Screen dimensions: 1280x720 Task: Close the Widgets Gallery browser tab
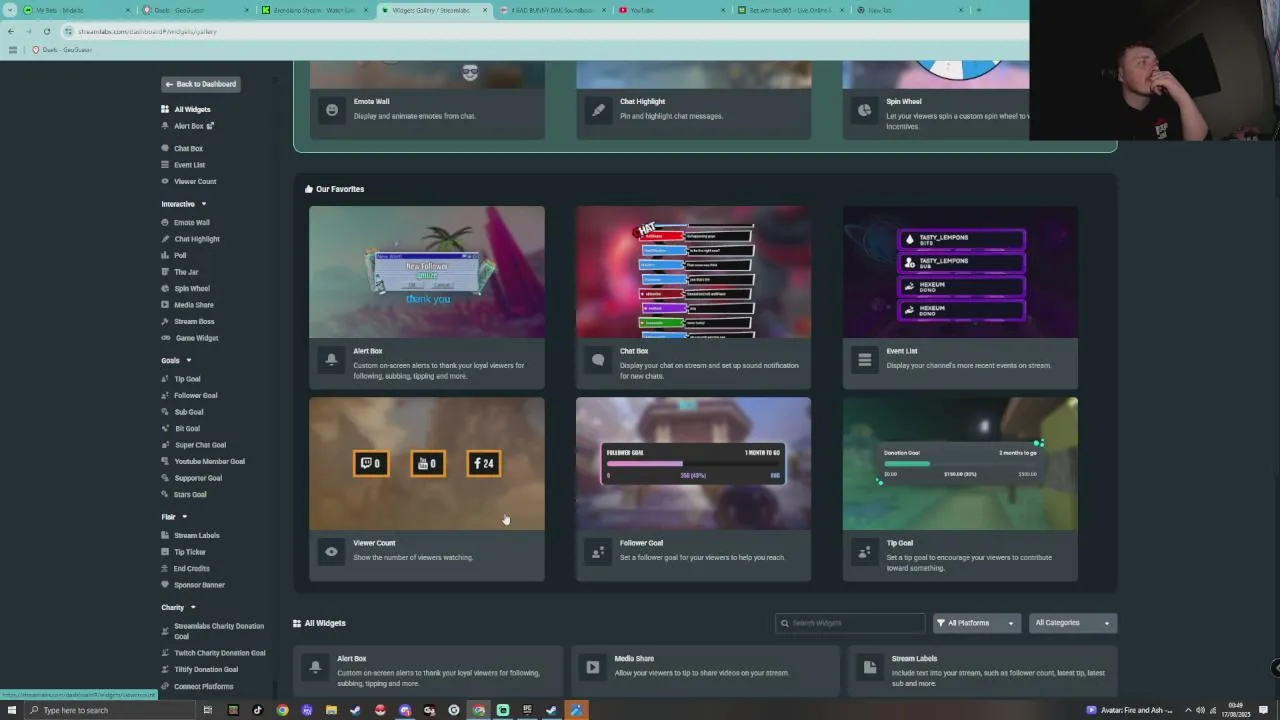[485, 10]
